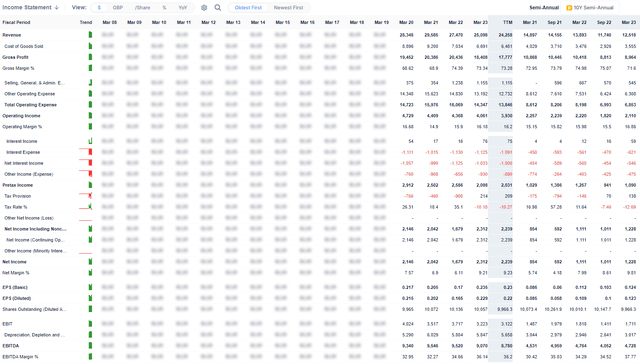The image size is (640, 364).
Task: Click the Mar 20 column header
Action: pos(406,22)
